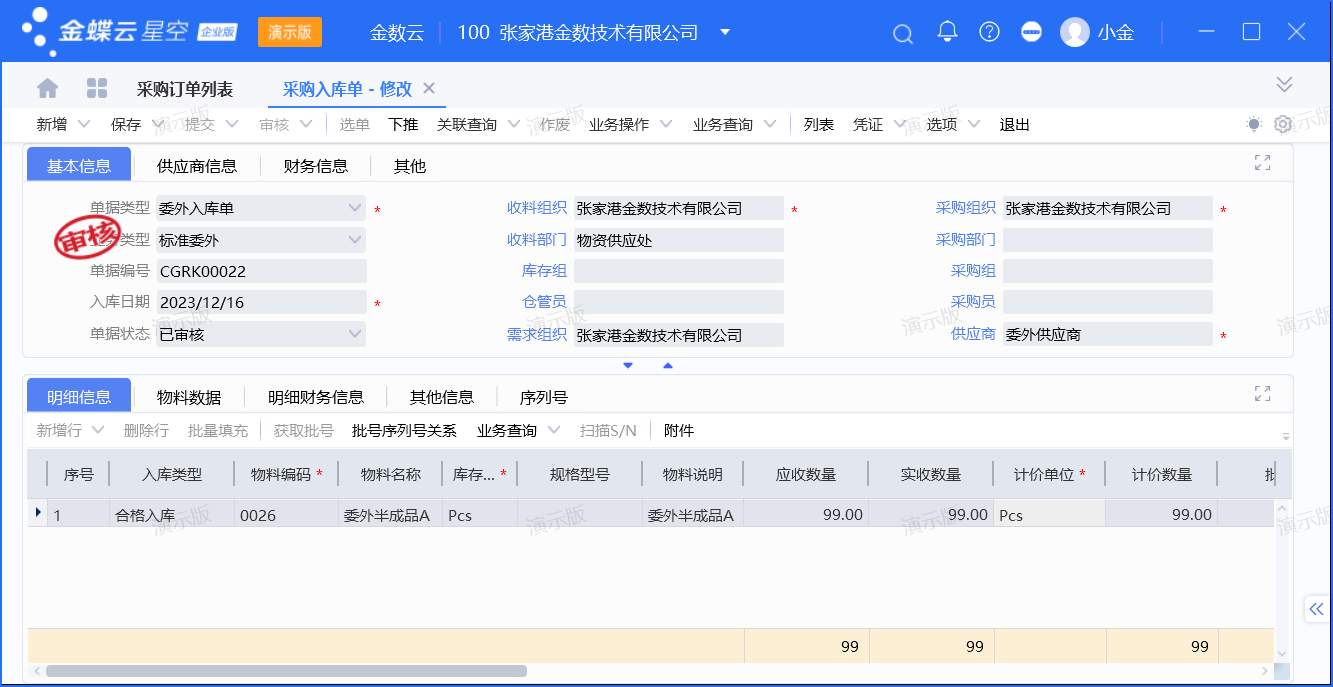
Task: Click the 演示版 badge
Action: pyautogui.click(x=290, y=32)
